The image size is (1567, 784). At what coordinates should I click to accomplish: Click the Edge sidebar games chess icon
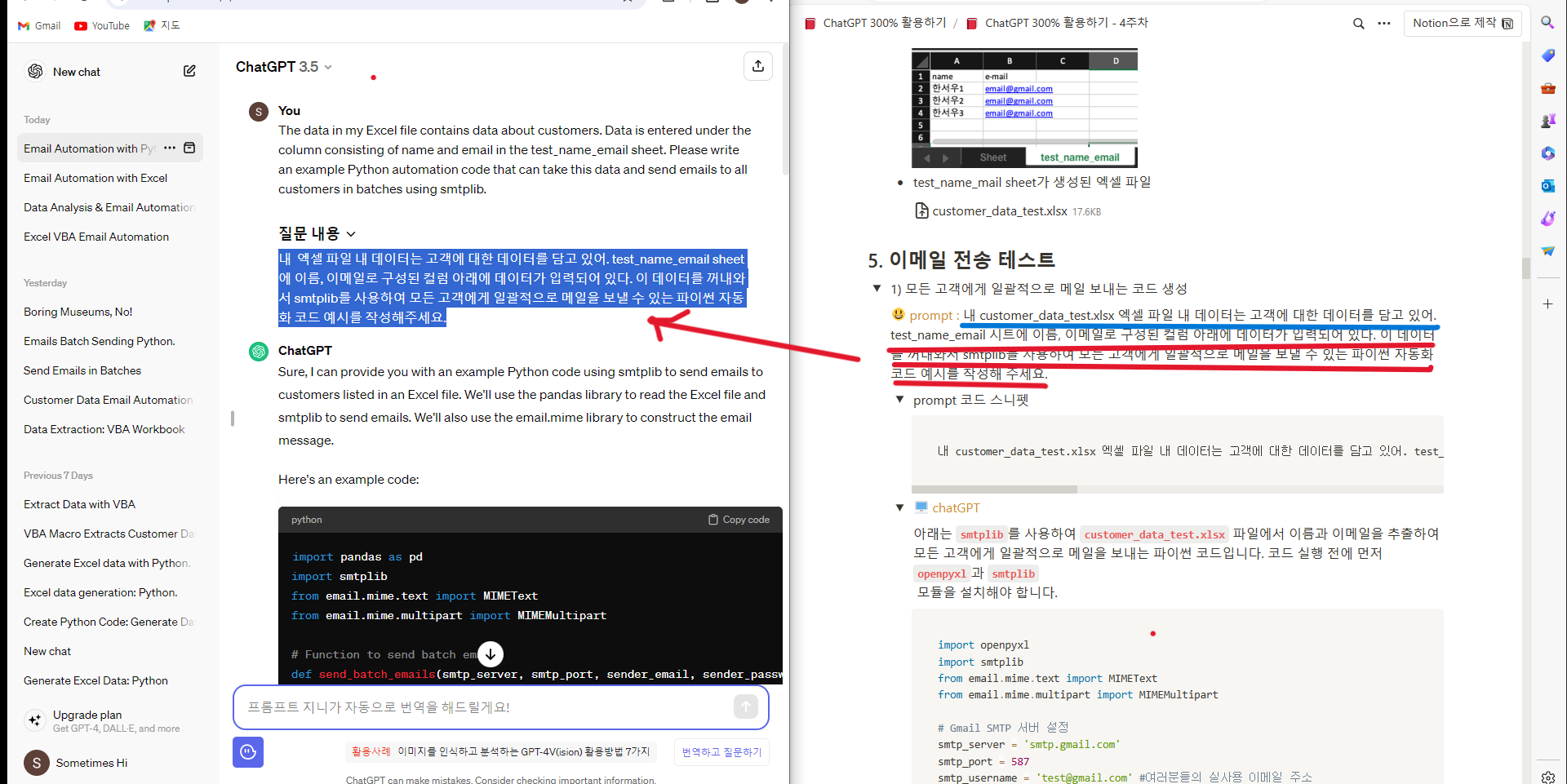click(x=1547, y=120)
